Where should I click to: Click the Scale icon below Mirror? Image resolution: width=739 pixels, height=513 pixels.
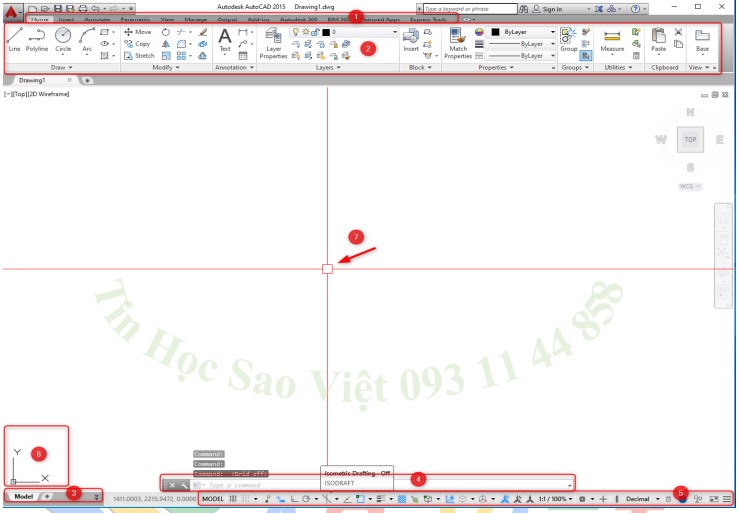[166, 56]
